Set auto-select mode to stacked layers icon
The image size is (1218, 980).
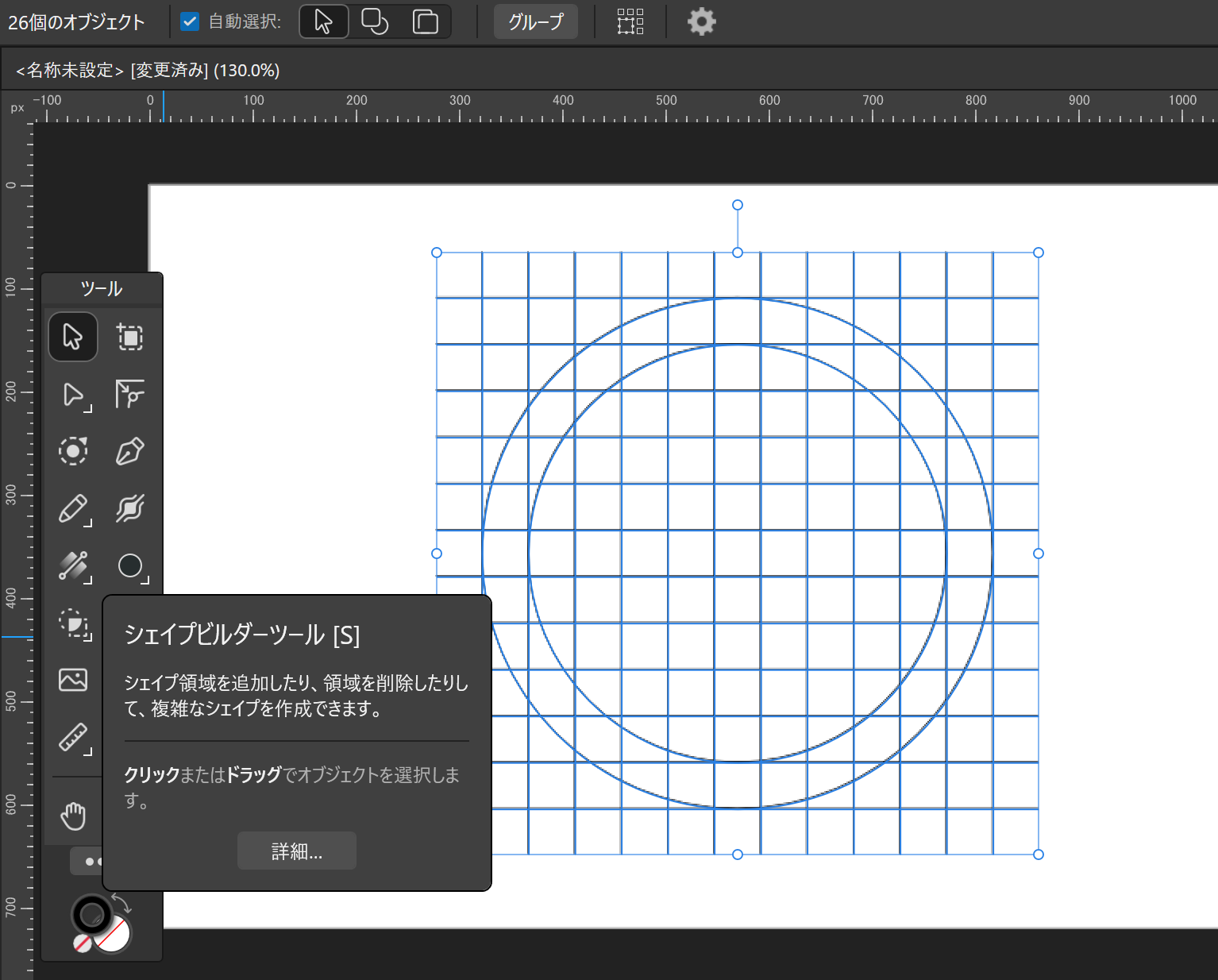click(x=426, y=21)
